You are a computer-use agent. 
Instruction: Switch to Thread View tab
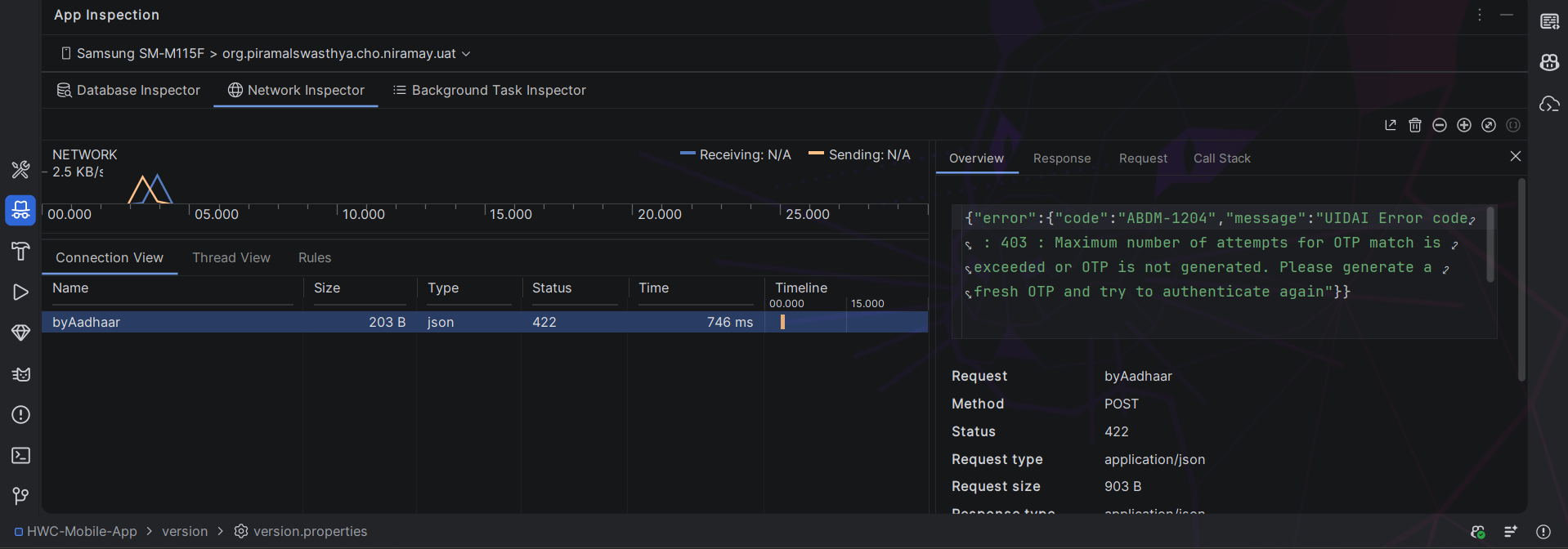click(231, 257)
